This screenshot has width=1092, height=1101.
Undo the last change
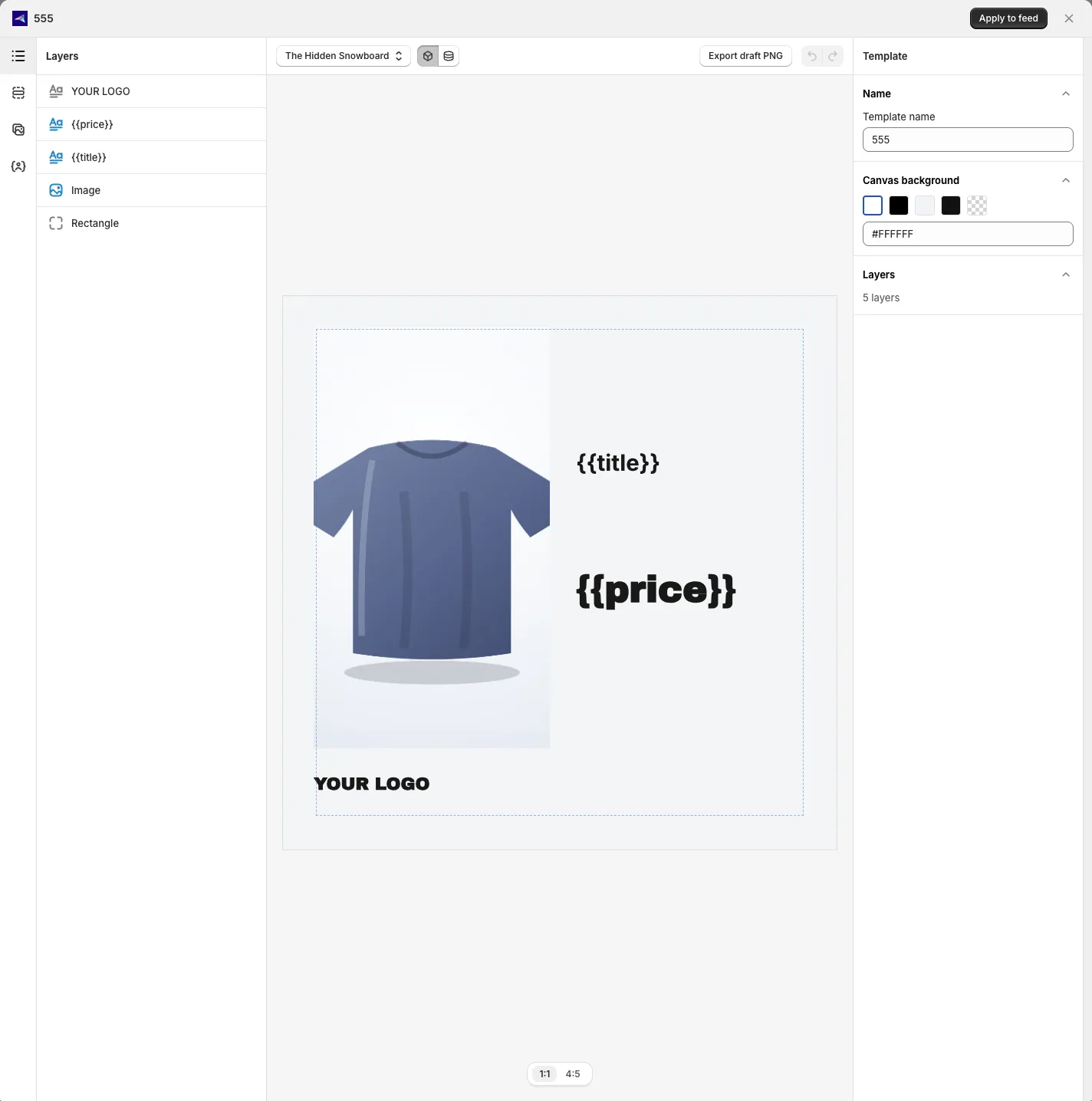[x=812, y=56]
